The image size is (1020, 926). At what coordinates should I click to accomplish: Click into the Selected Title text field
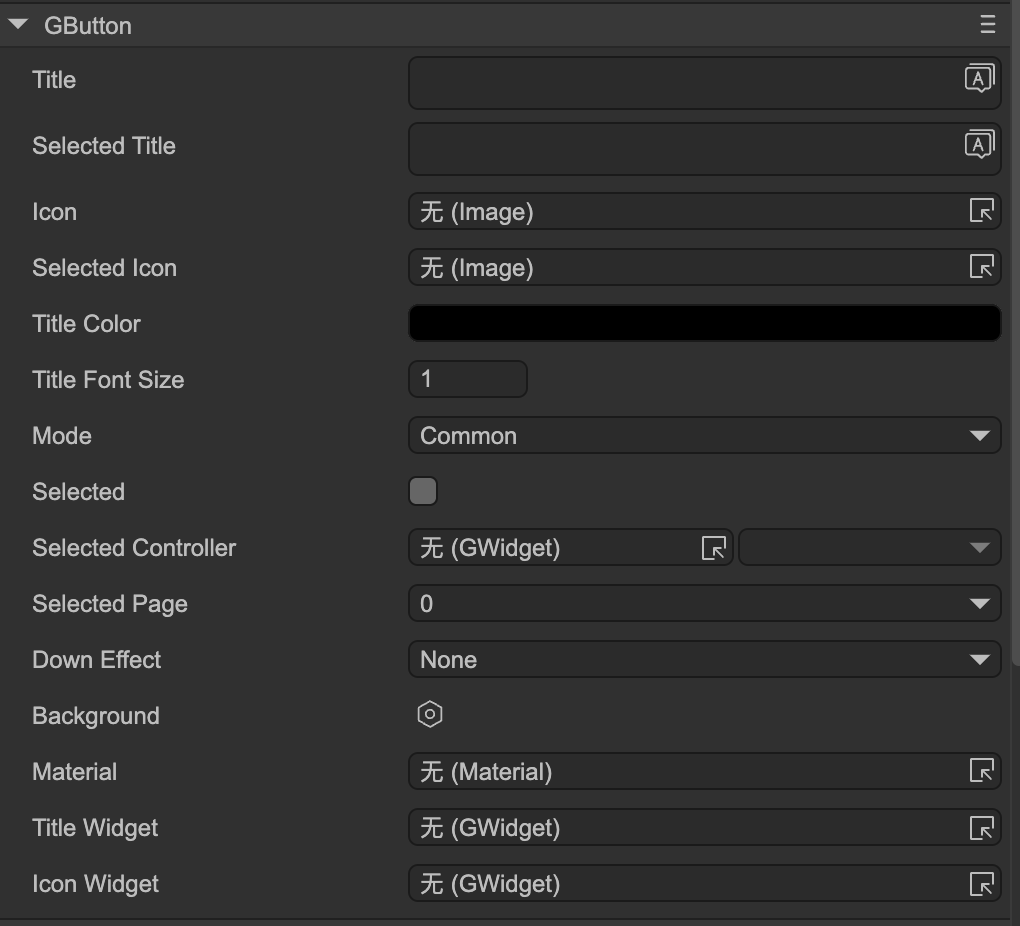(x=680, y=148)
